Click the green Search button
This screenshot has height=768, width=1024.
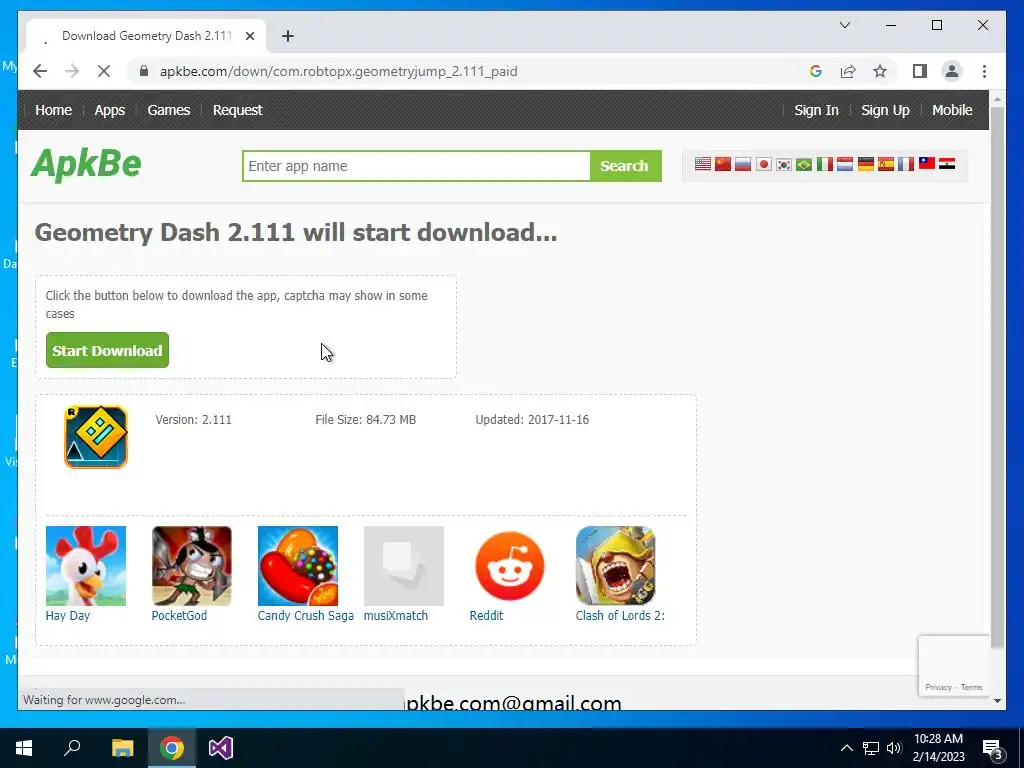(625, 166)
